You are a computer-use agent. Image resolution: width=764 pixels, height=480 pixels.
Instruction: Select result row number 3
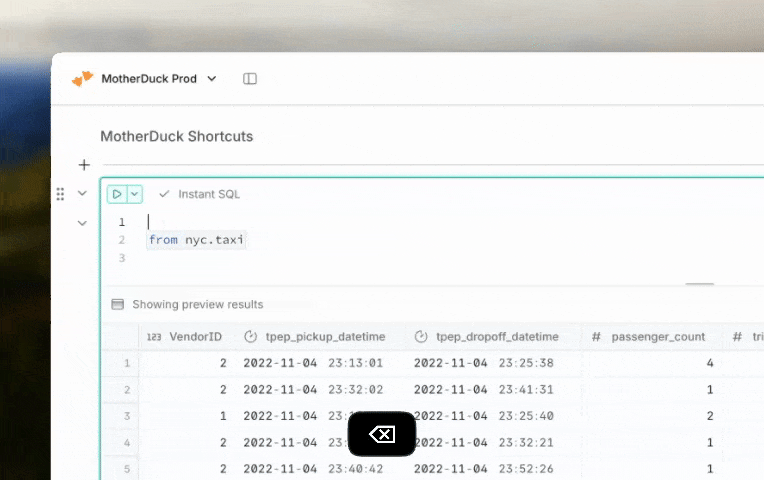[126, 416]
